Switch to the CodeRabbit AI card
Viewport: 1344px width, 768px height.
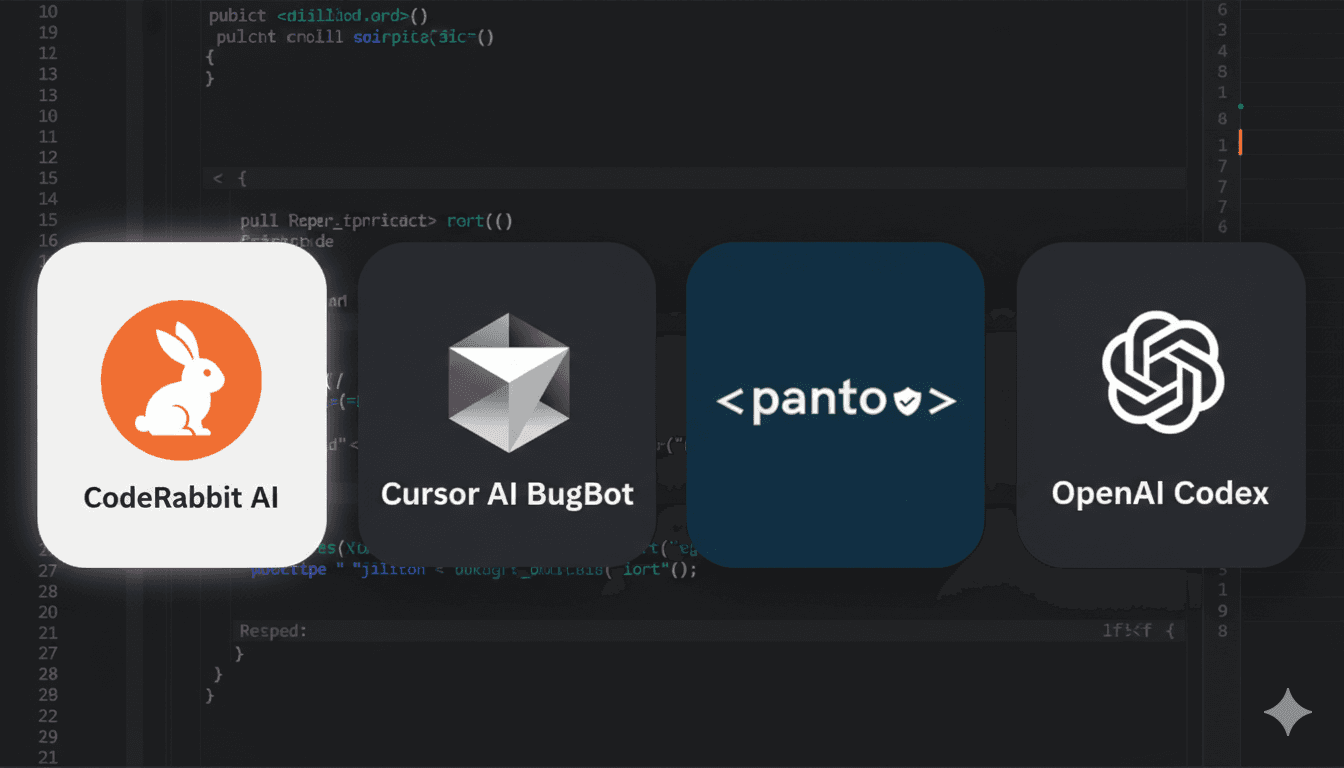tap(181, 402)
